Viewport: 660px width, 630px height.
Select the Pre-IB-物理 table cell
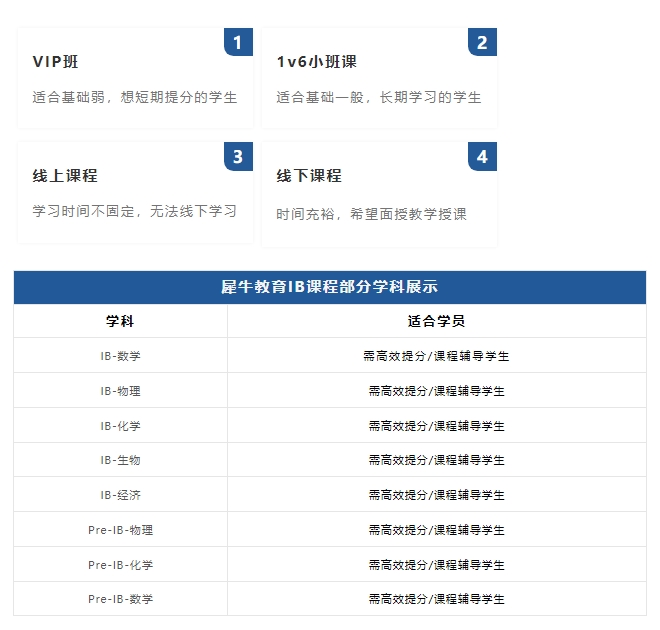120,530
